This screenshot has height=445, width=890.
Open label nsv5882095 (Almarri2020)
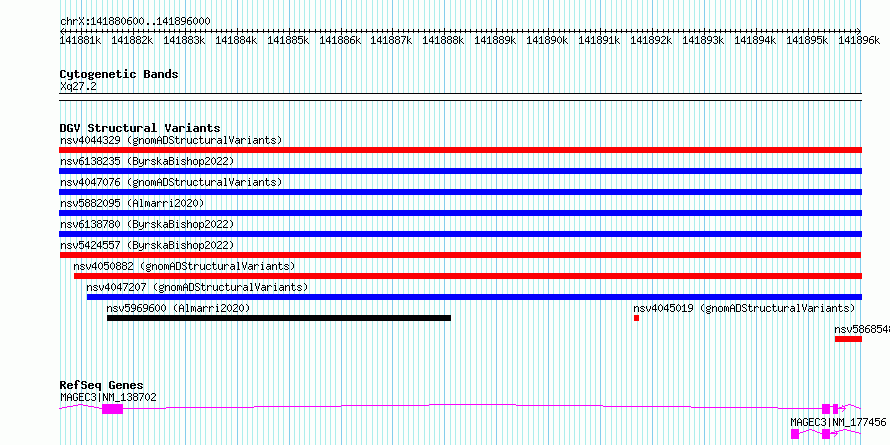pos(132,203)
